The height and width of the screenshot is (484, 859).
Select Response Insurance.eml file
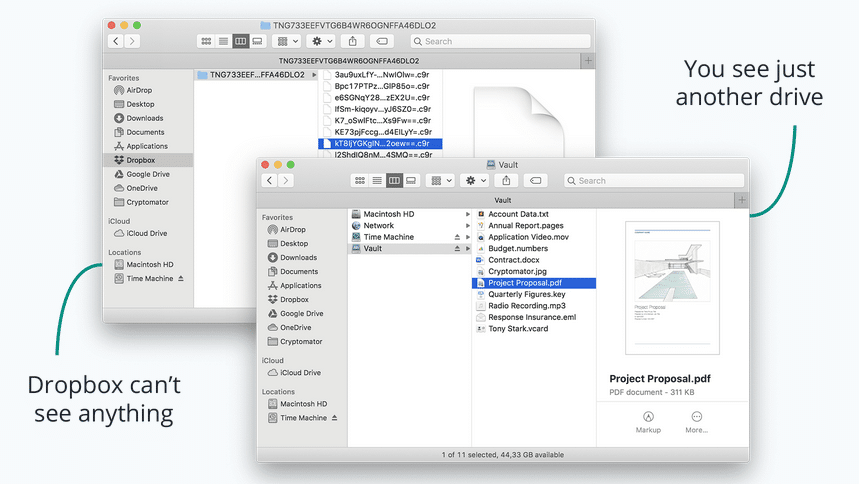click(534, 317)
